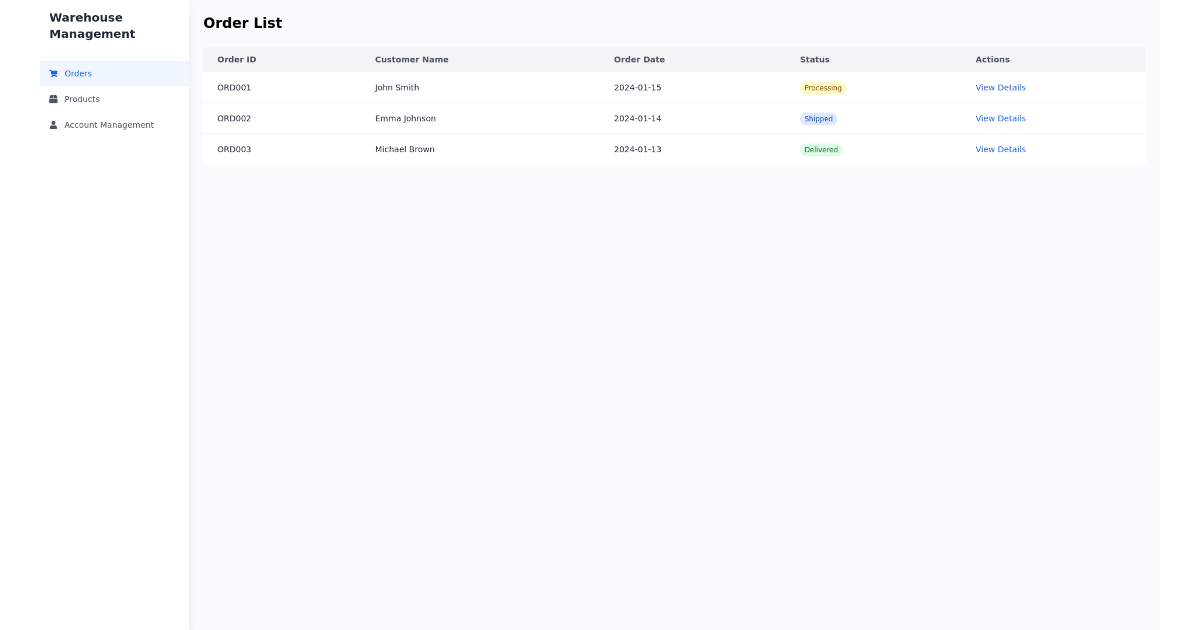View details of order ORD003
Viewport: 1200px width, 630px height.
(1000, 149)
